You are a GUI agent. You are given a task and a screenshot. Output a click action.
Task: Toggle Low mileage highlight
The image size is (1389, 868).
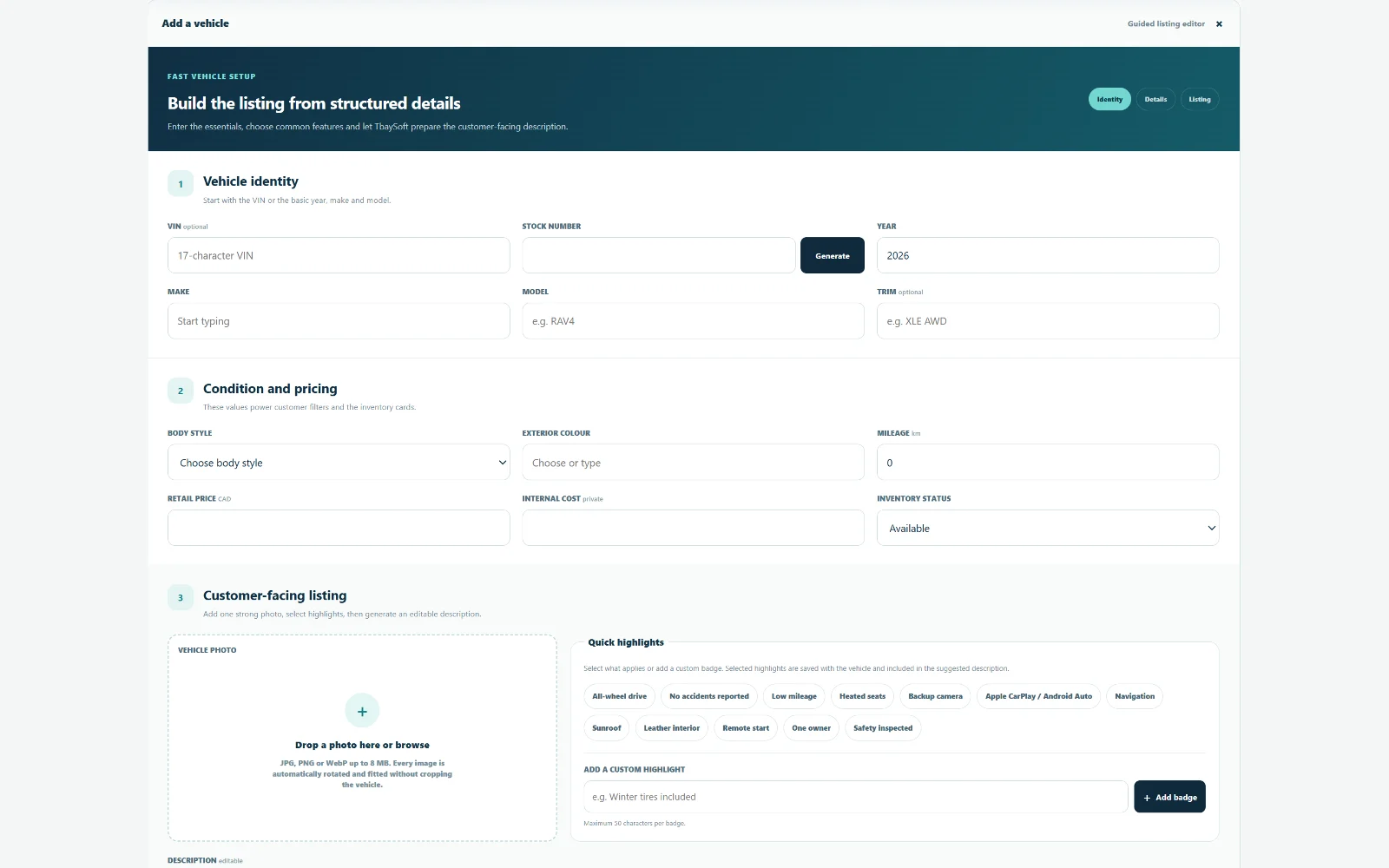tap(794, 696)
